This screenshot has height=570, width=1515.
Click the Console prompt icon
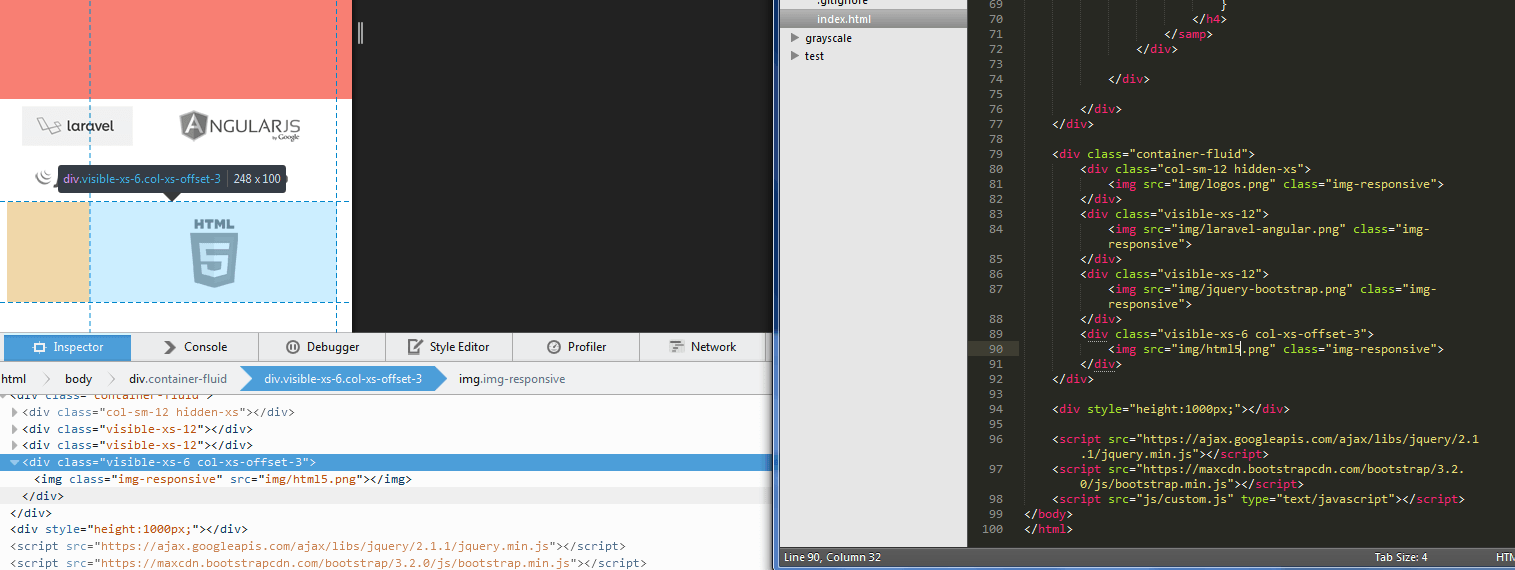[170, 347]
